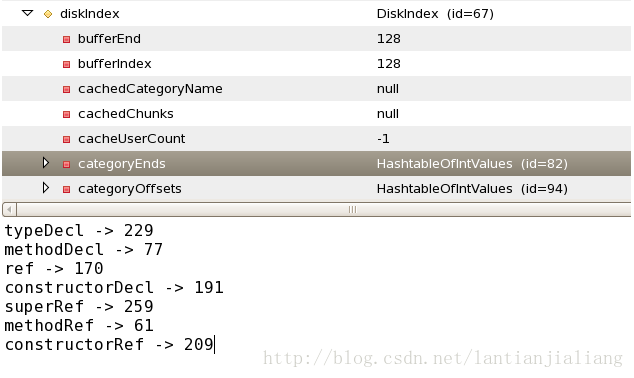The height and width of the screenshot is (378, 634).
Task: Select the diskIndex variable name
Action: tap(90, 14)
